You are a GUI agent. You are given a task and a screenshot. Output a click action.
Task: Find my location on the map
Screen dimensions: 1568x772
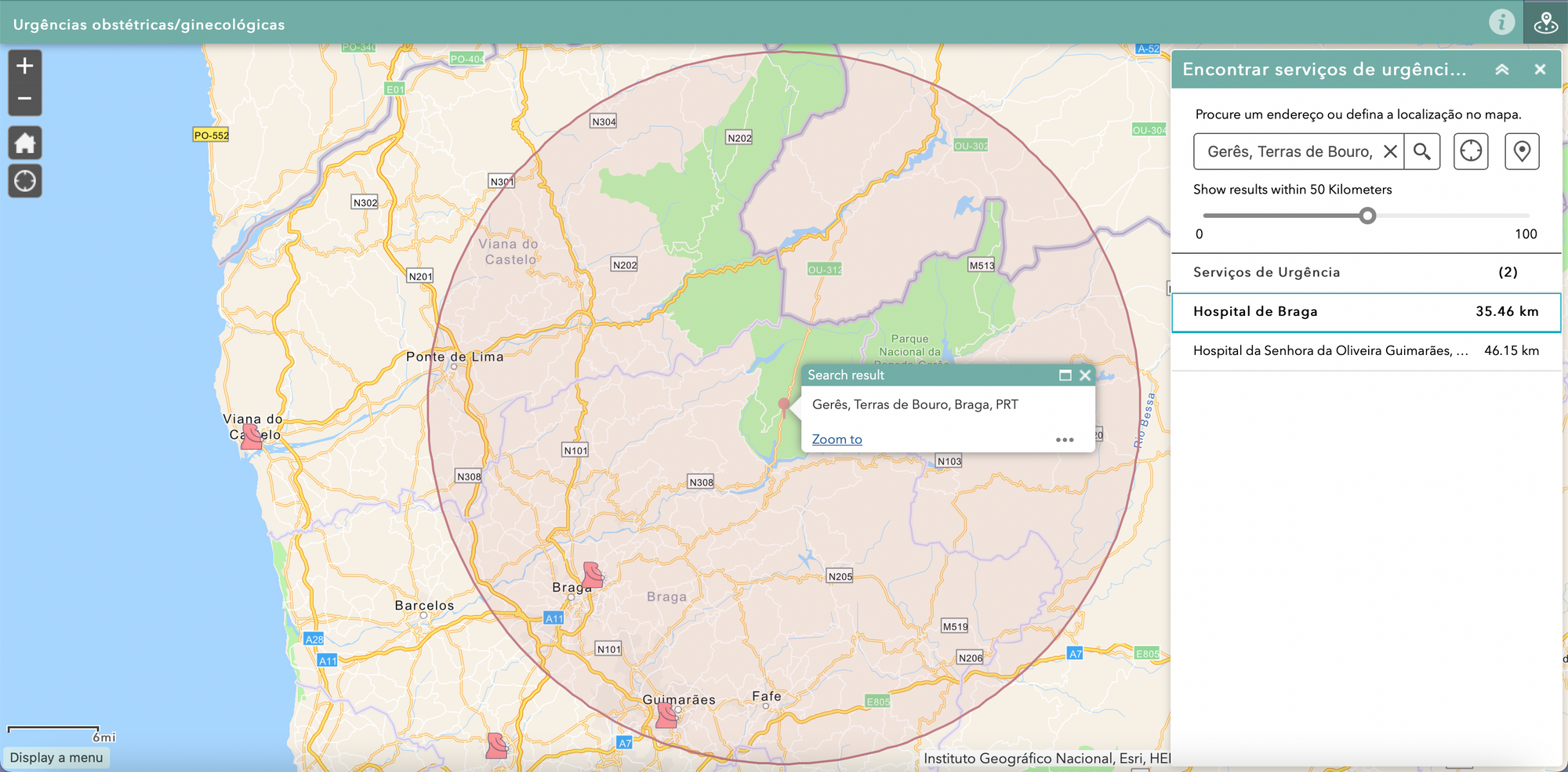tap(25, 181)
